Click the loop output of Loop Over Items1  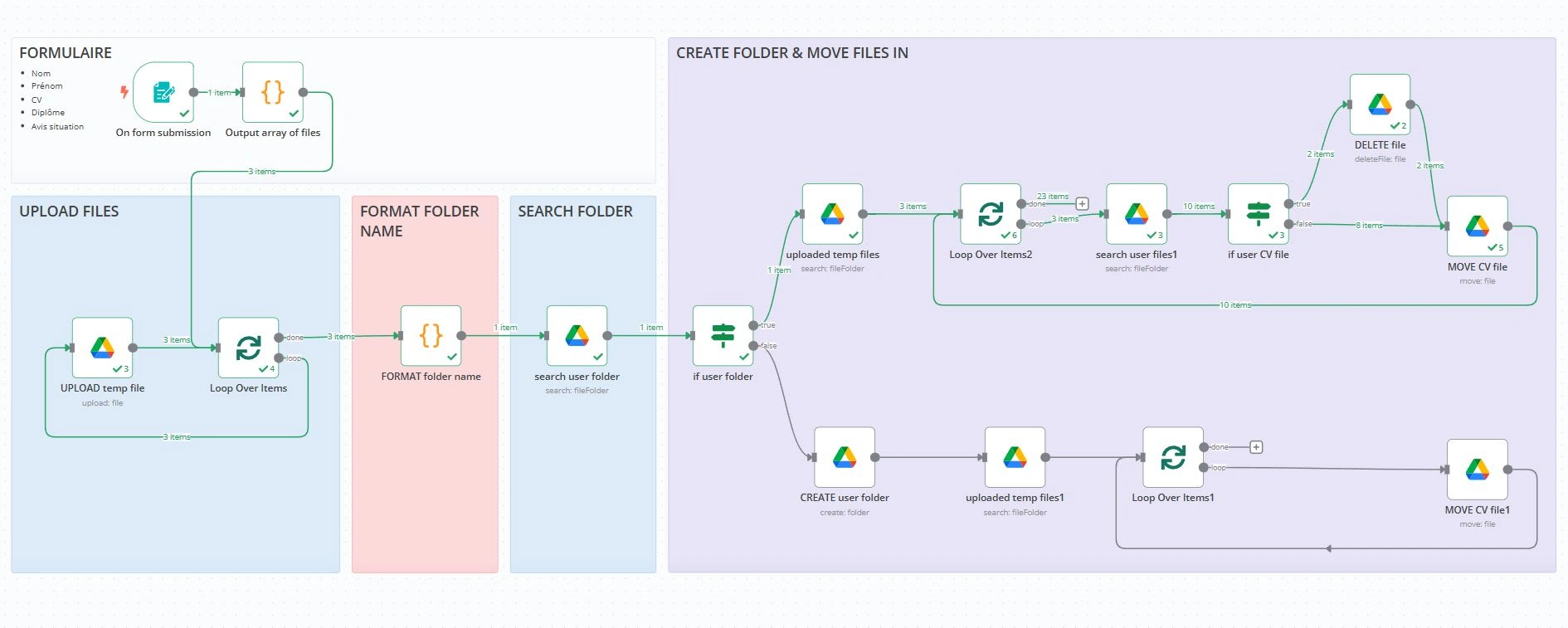1204,467
